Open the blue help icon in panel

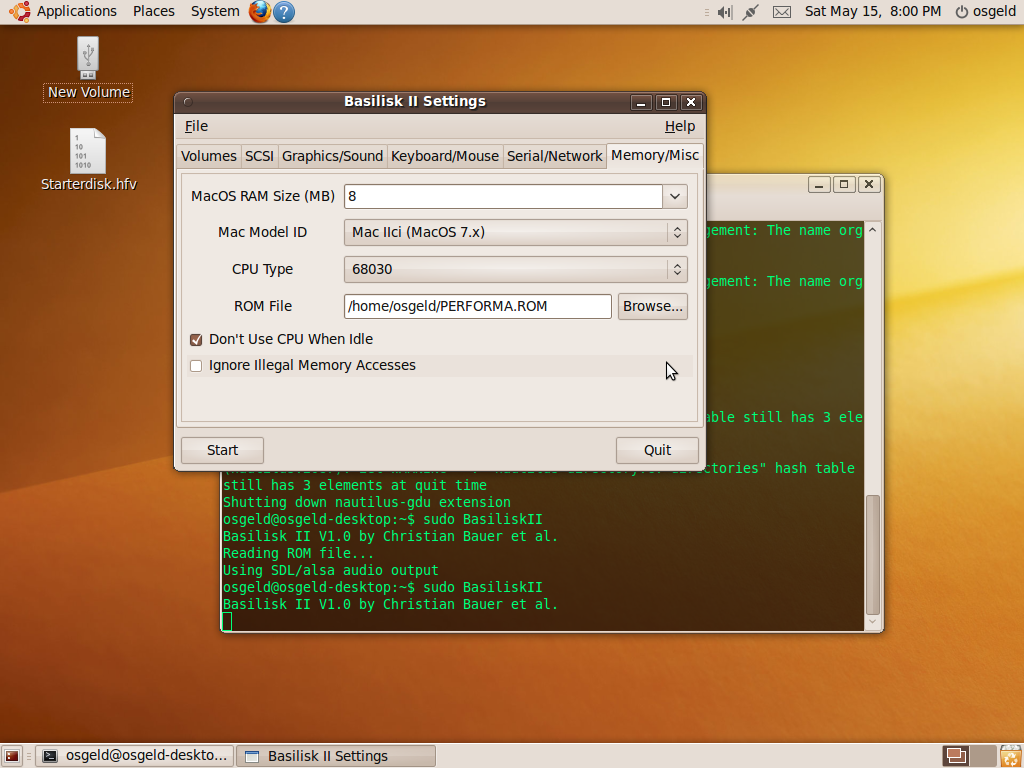(x=284, y=12)
